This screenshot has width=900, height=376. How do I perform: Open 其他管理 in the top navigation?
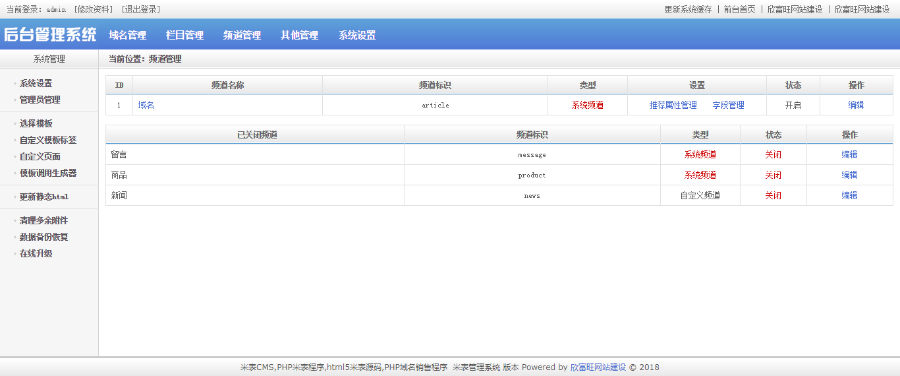pos(299,35)
